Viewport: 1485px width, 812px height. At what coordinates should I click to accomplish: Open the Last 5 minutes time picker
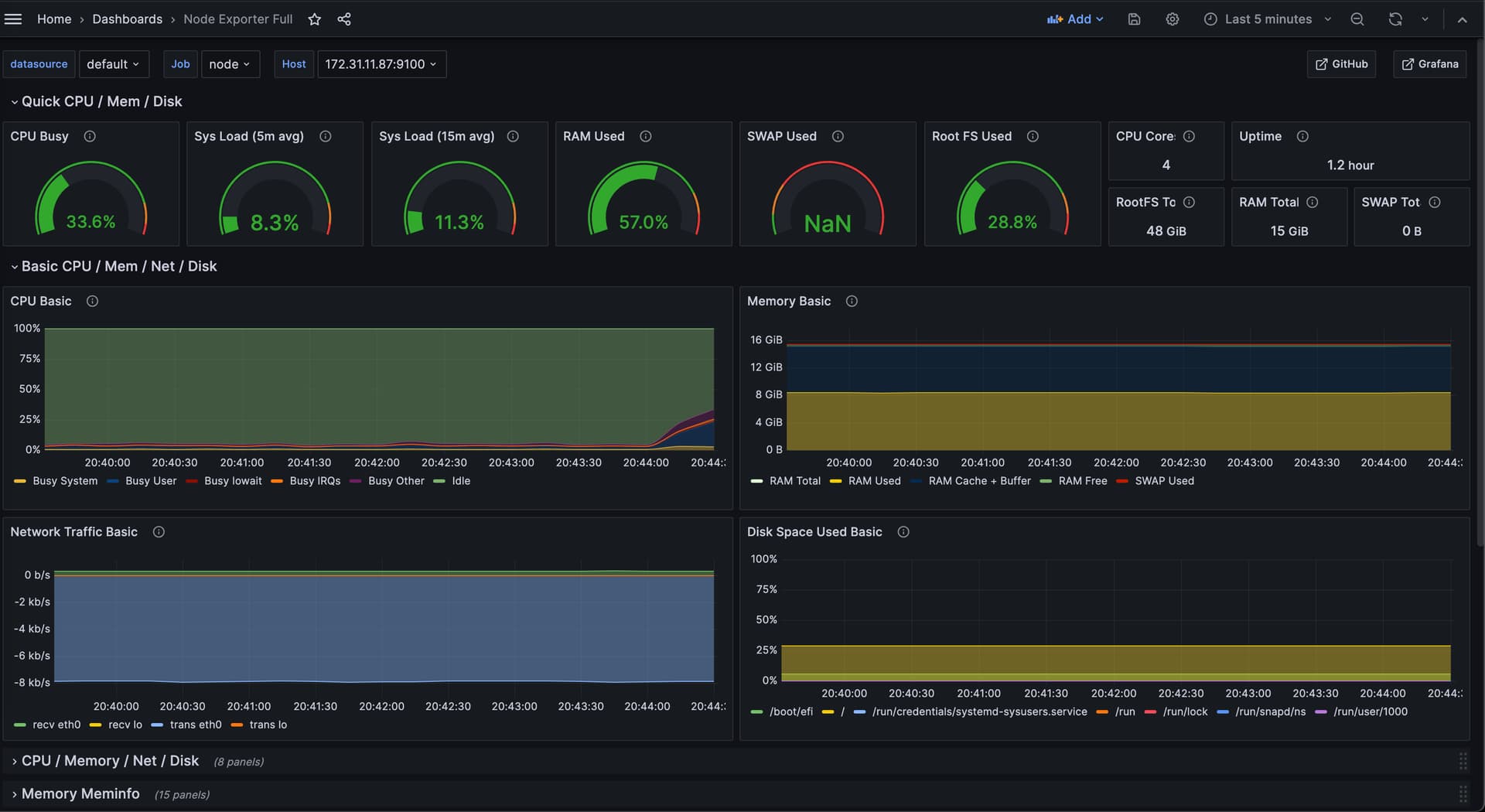[1268, 19]
